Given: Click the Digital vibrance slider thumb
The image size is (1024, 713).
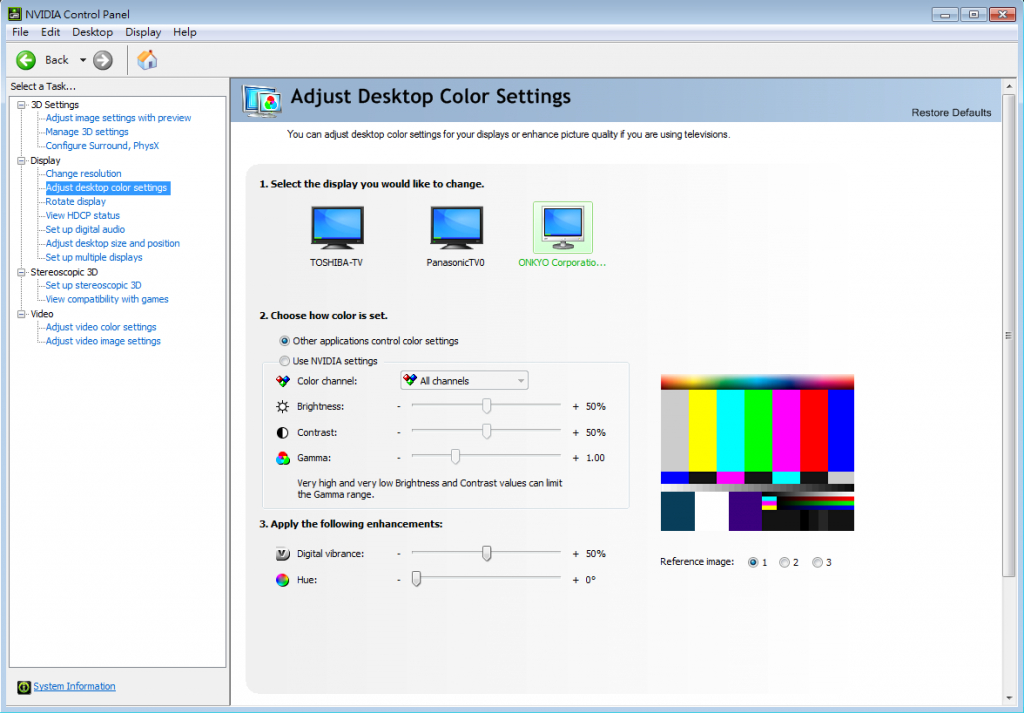Looking at the screenshot, I should tap(487, 553).
